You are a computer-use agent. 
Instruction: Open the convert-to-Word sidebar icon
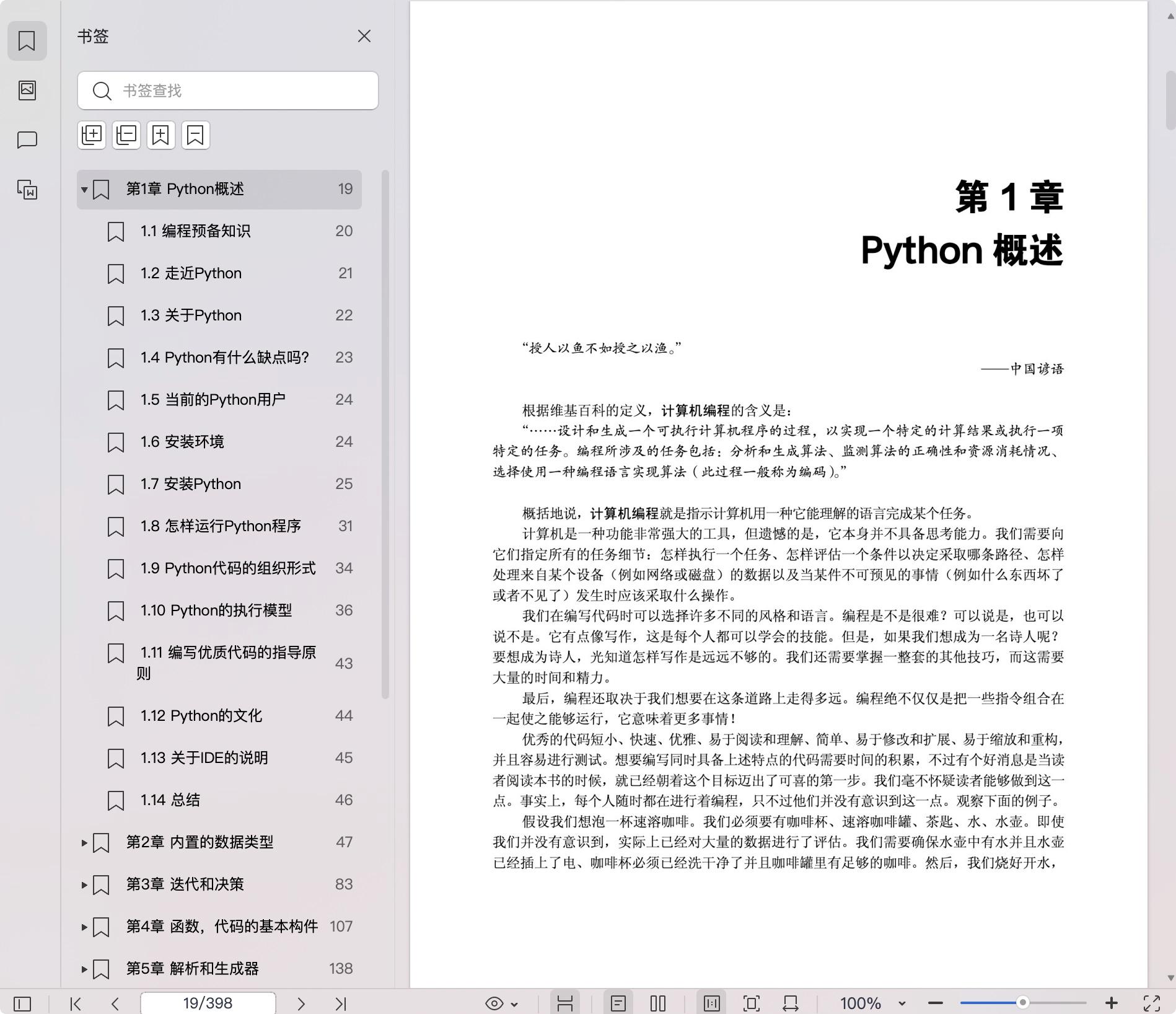pos(27,190)
